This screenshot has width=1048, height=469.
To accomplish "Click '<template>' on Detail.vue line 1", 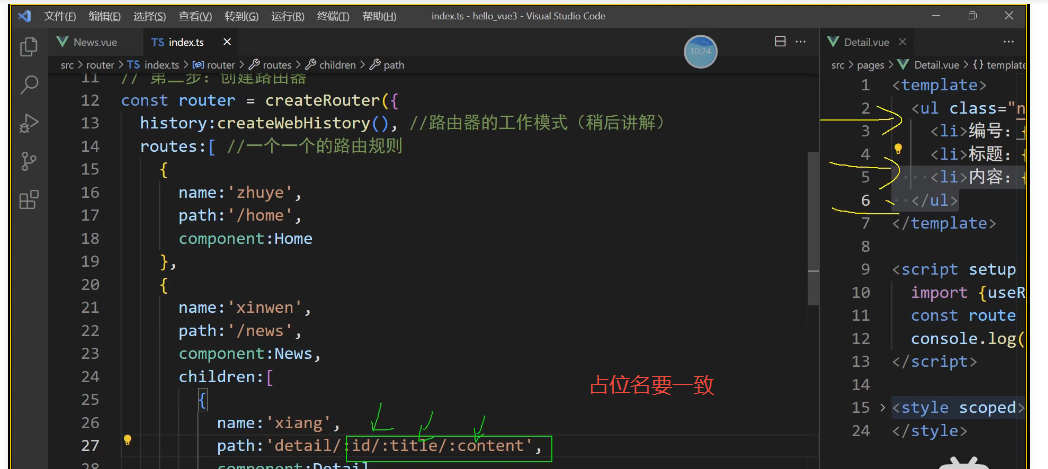I will coord(939,85).
